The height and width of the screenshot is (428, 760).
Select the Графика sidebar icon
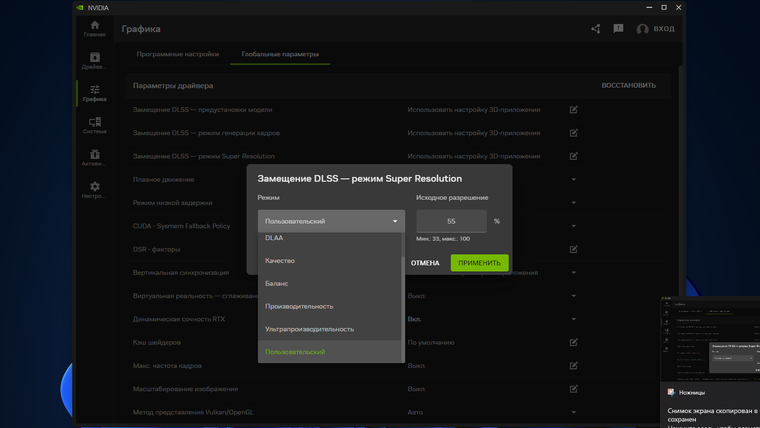(95, 93)
